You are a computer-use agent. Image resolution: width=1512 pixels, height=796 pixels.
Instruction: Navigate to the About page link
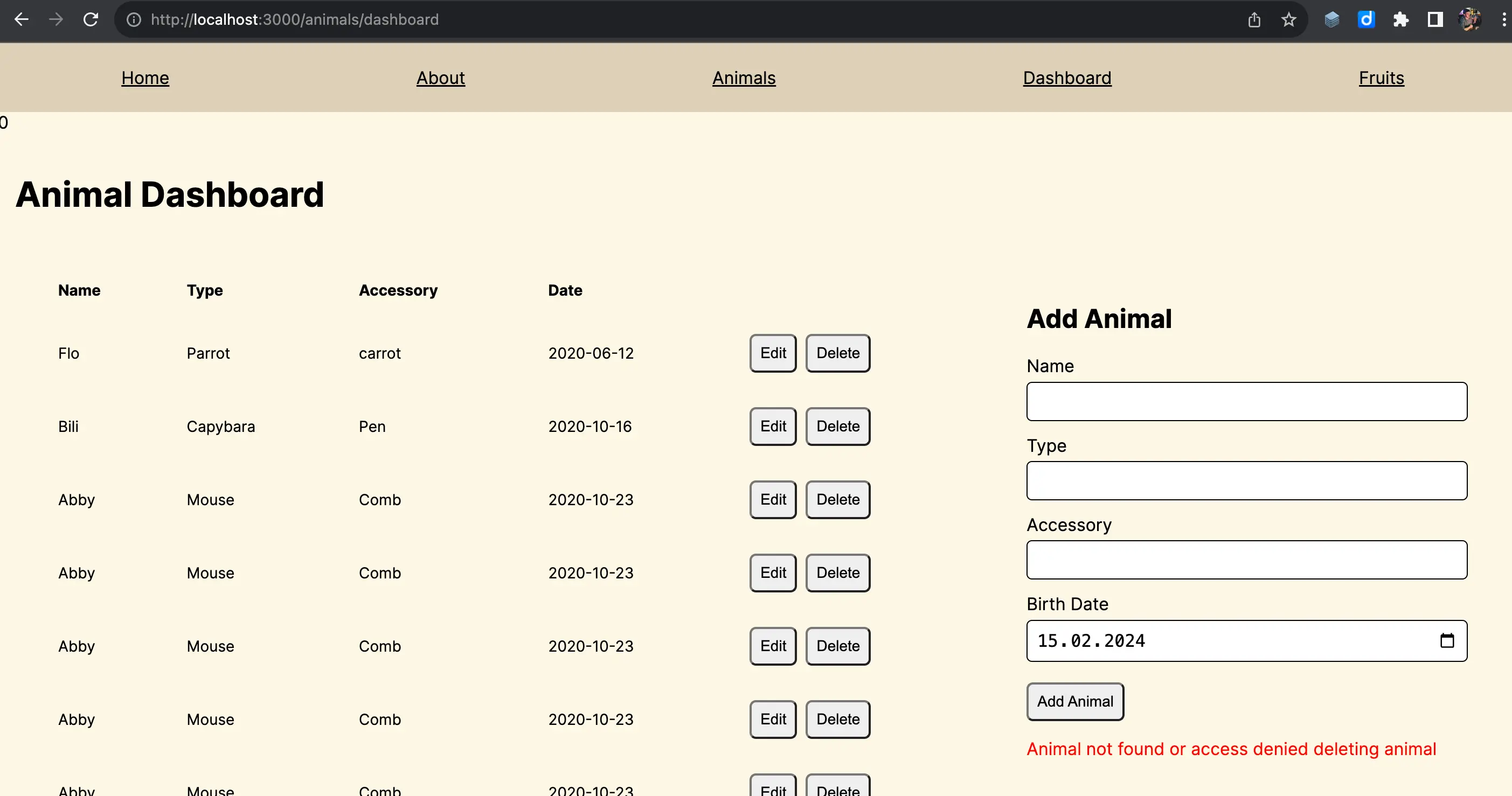tap(440, 78)
